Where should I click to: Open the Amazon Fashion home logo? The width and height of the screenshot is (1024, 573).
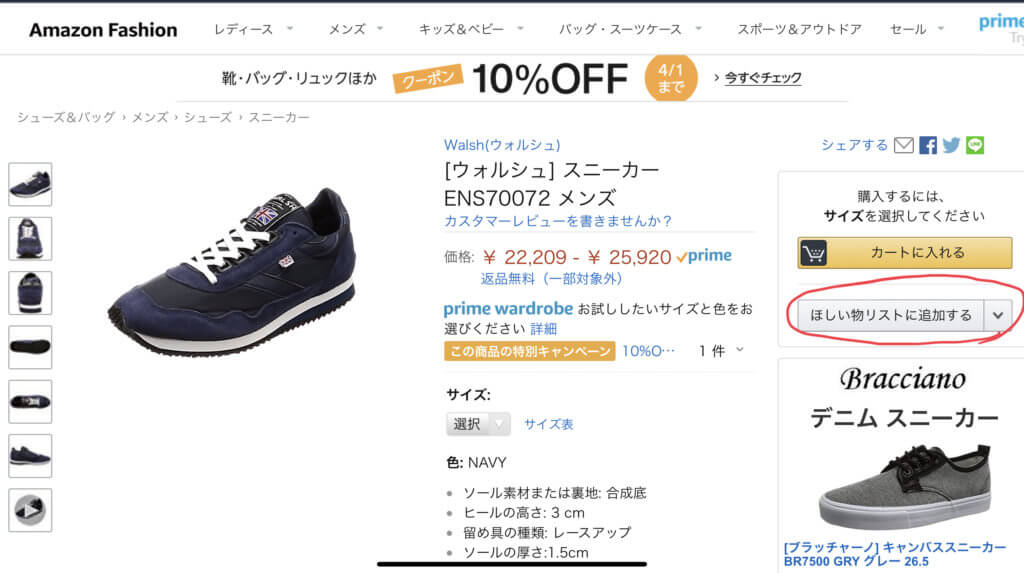coord(103,30)
